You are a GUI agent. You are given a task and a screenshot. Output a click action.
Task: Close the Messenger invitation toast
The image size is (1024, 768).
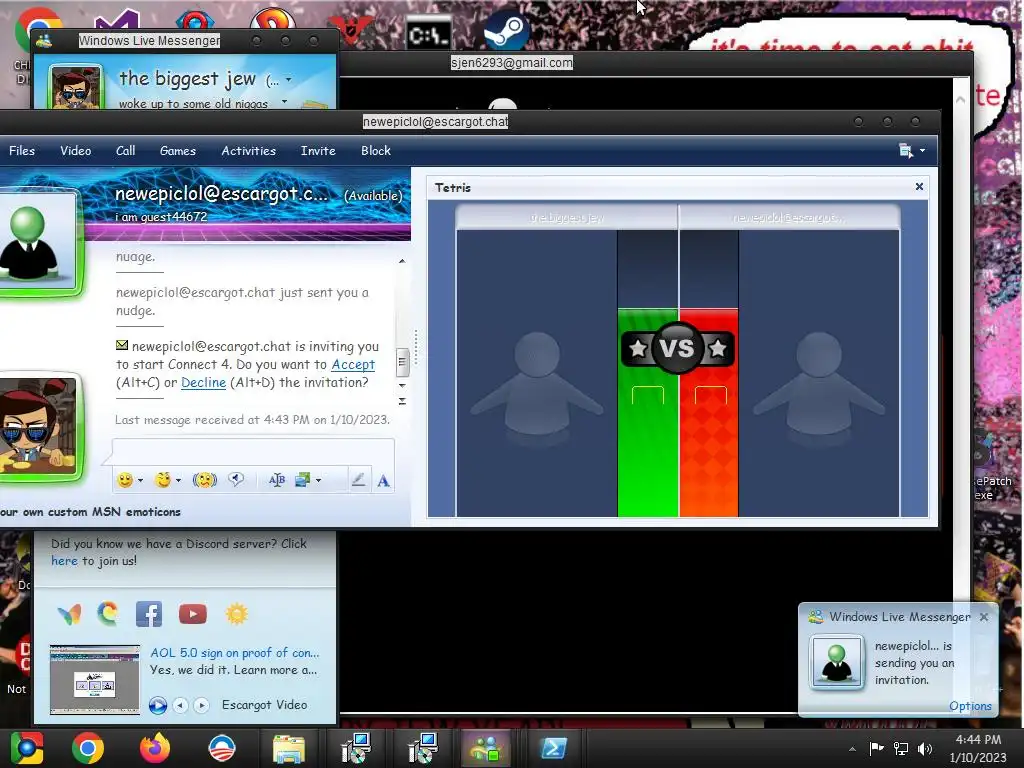pyautogui.click(x=984, y=616)
